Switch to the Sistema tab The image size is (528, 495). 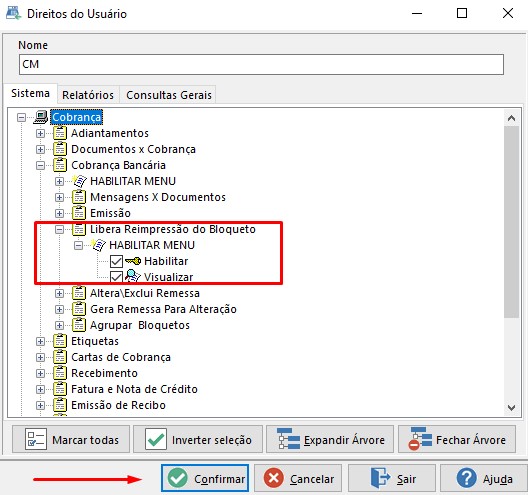pos(30,93)
